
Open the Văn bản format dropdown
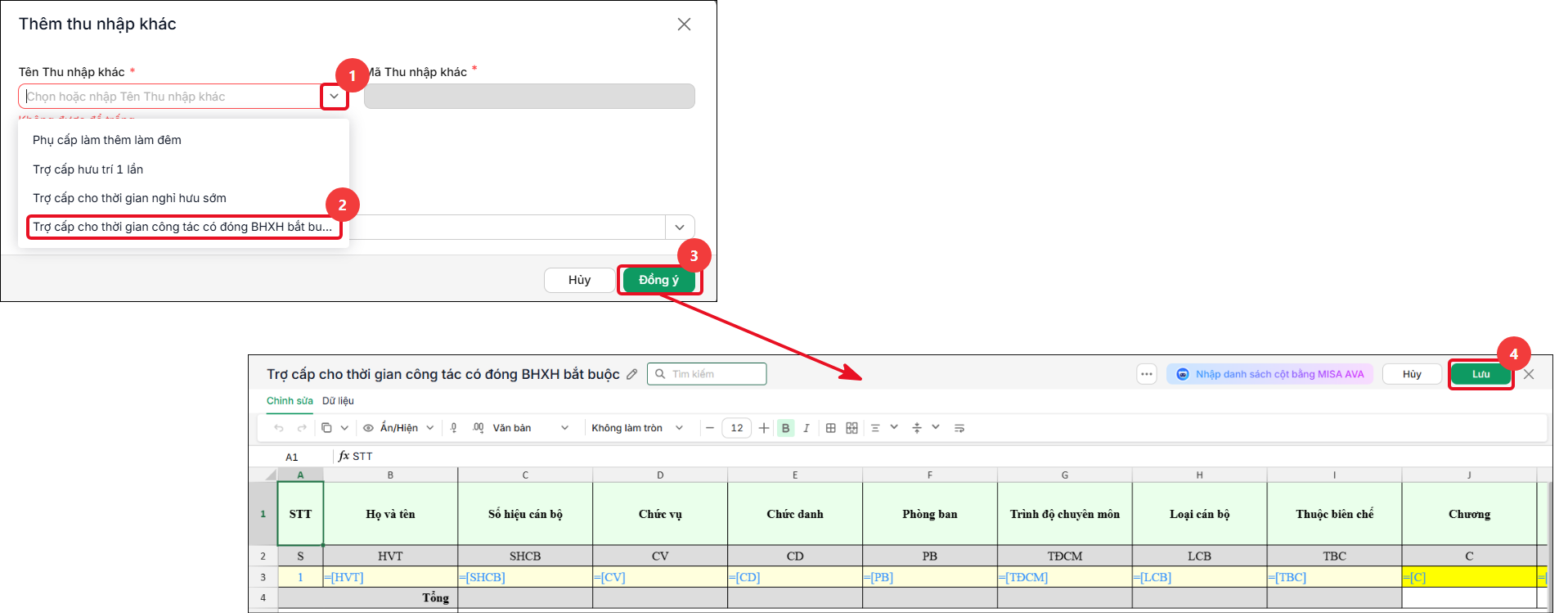point(530,428)
